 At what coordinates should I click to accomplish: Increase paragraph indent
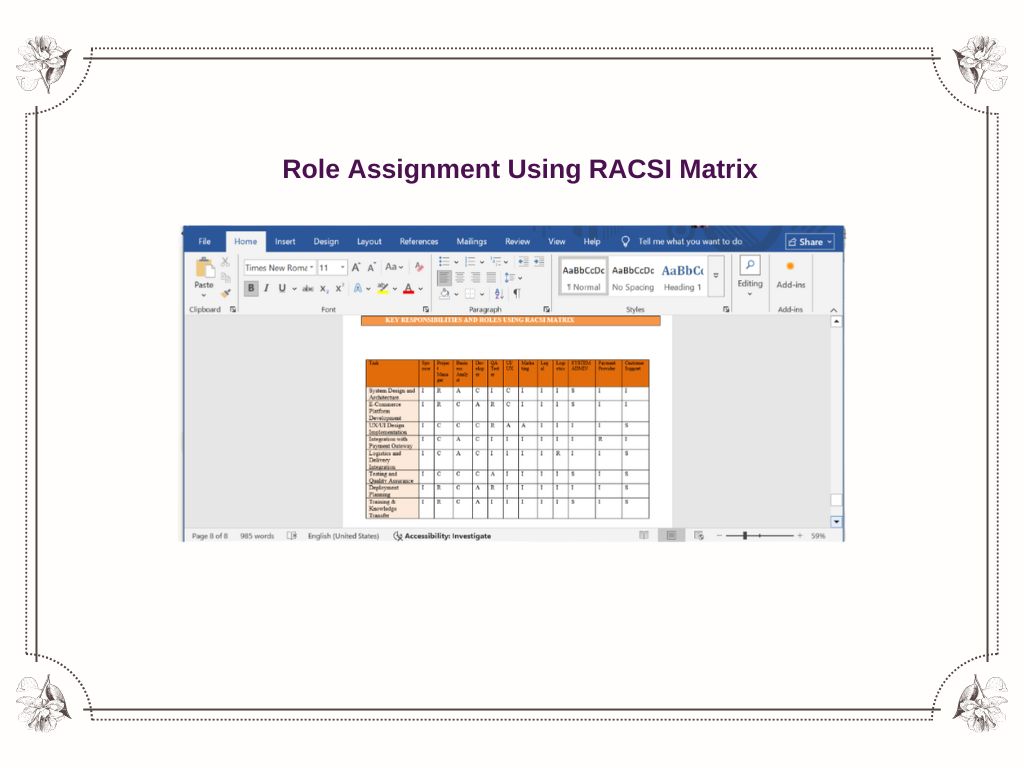pos(539,262)
